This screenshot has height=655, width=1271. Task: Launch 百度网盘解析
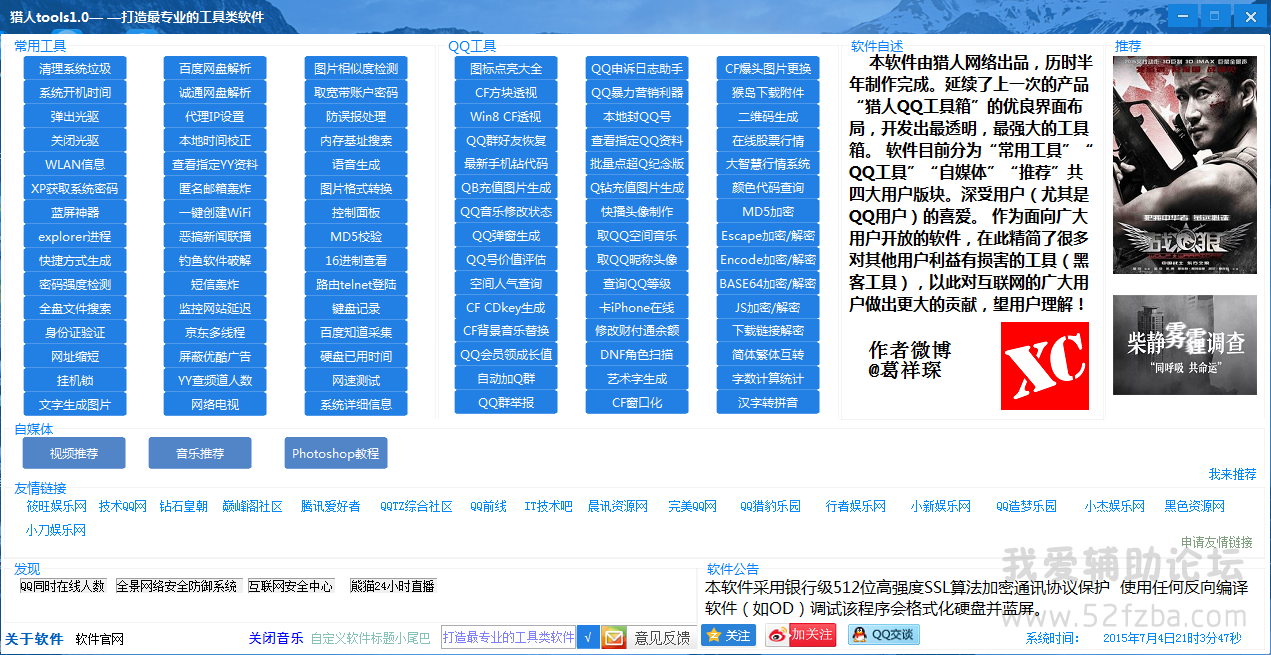click(x=215, y=69)
